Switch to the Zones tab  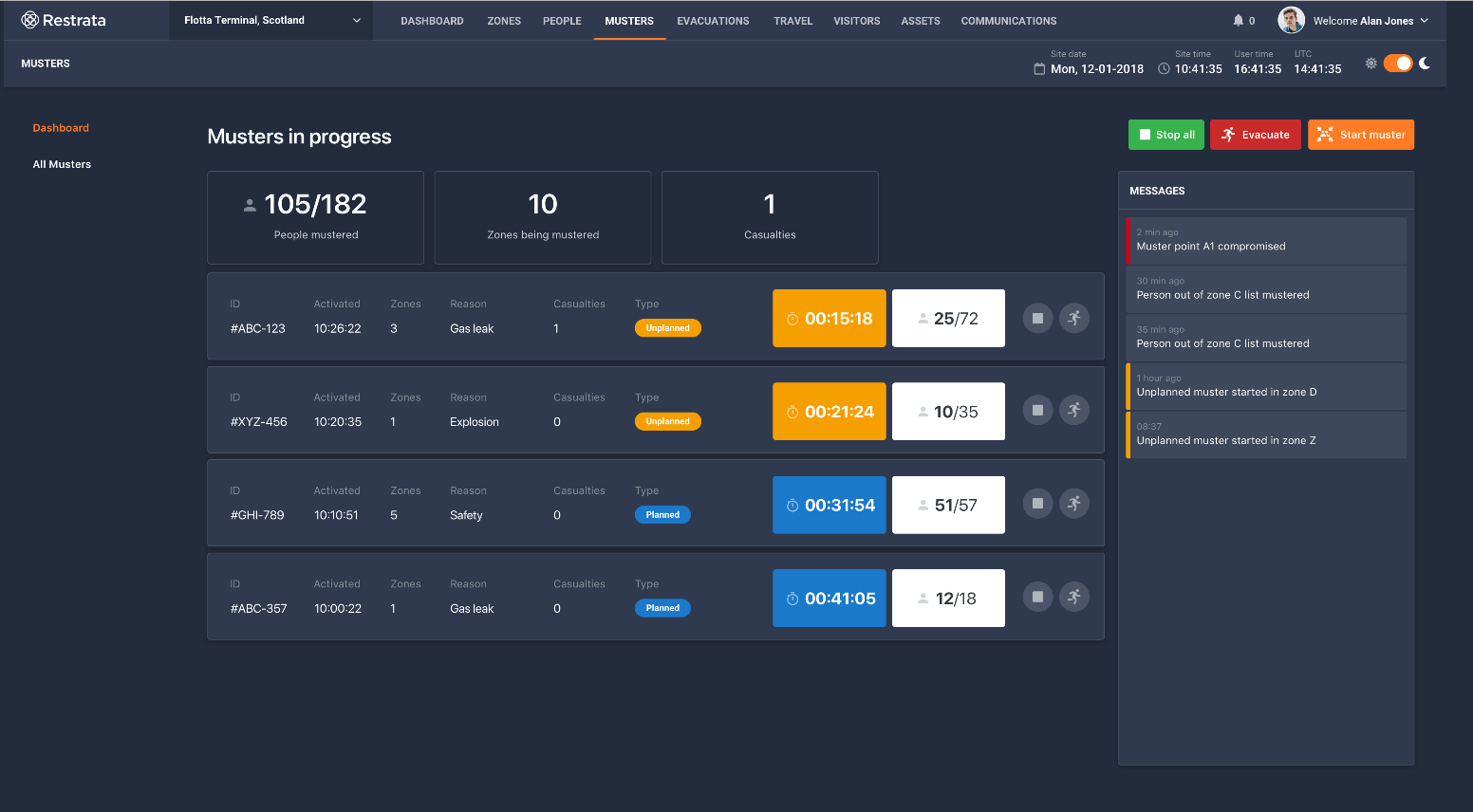tap(504, 21)
